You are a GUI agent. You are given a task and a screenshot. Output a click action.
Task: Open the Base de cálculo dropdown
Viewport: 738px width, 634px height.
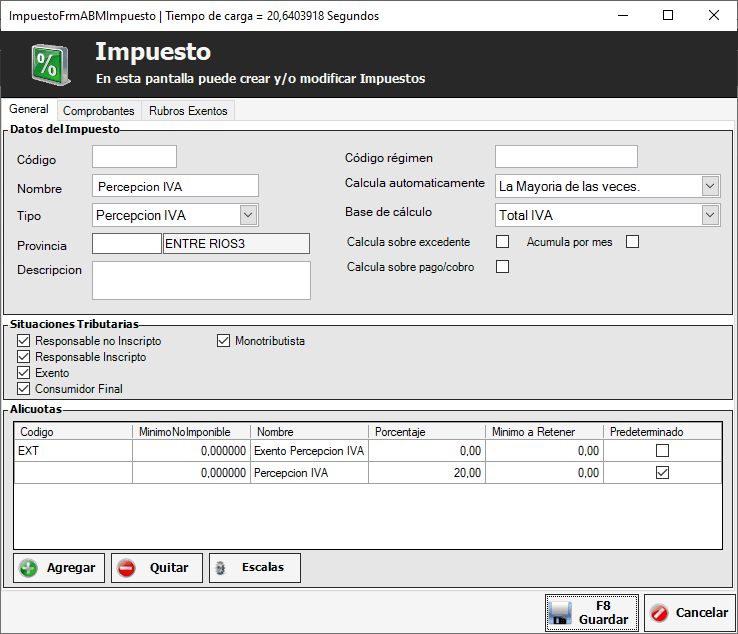(x=710, y=215)
